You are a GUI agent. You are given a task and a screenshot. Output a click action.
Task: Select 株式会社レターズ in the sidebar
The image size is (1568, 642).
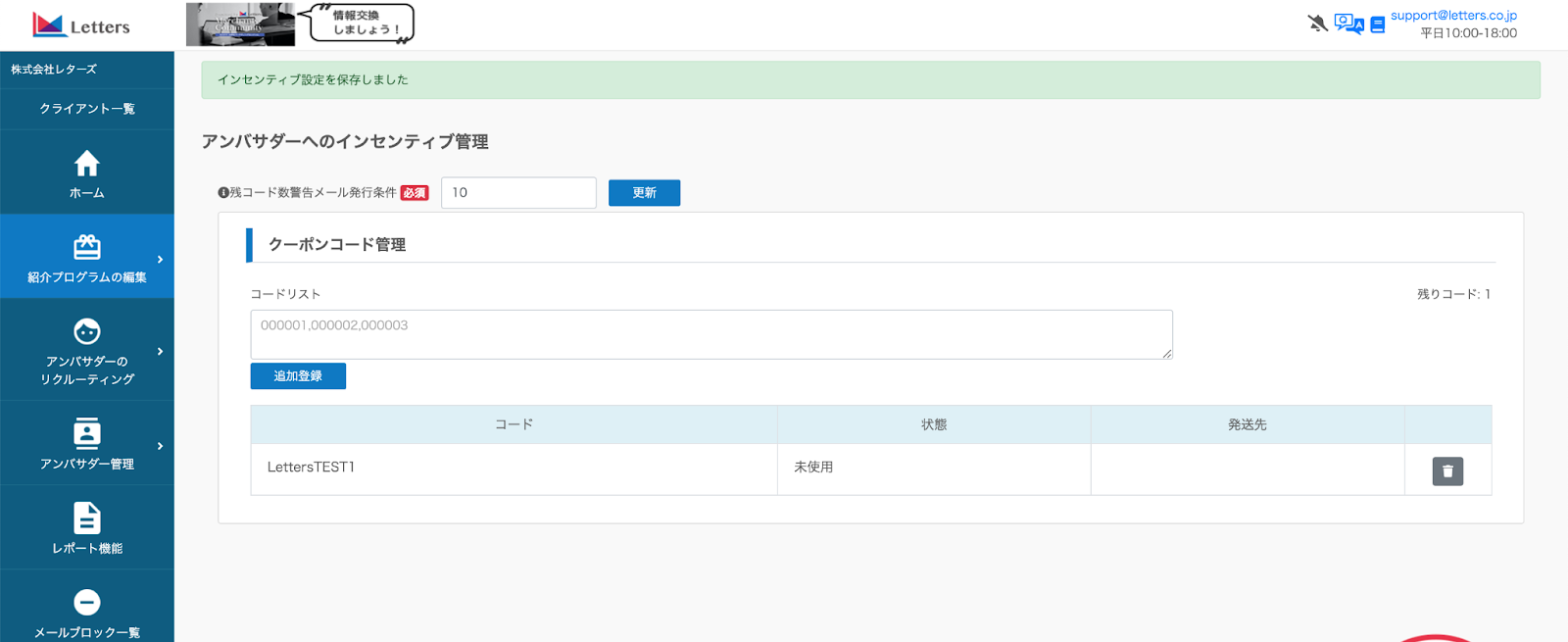54,70
